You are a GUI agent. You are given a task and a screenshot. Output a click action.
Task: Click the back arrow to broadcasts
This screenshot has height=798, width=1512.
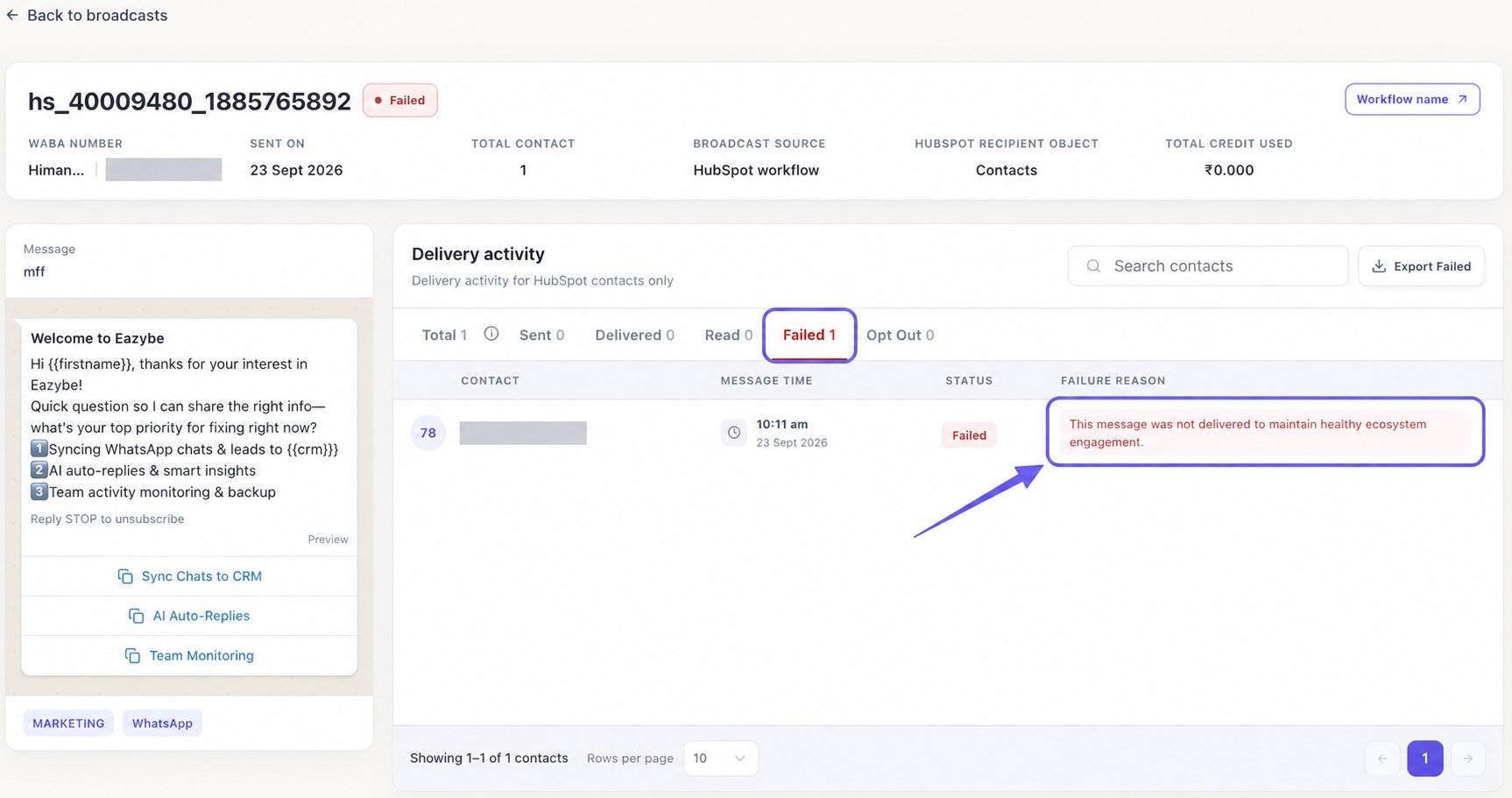(12, 16)
